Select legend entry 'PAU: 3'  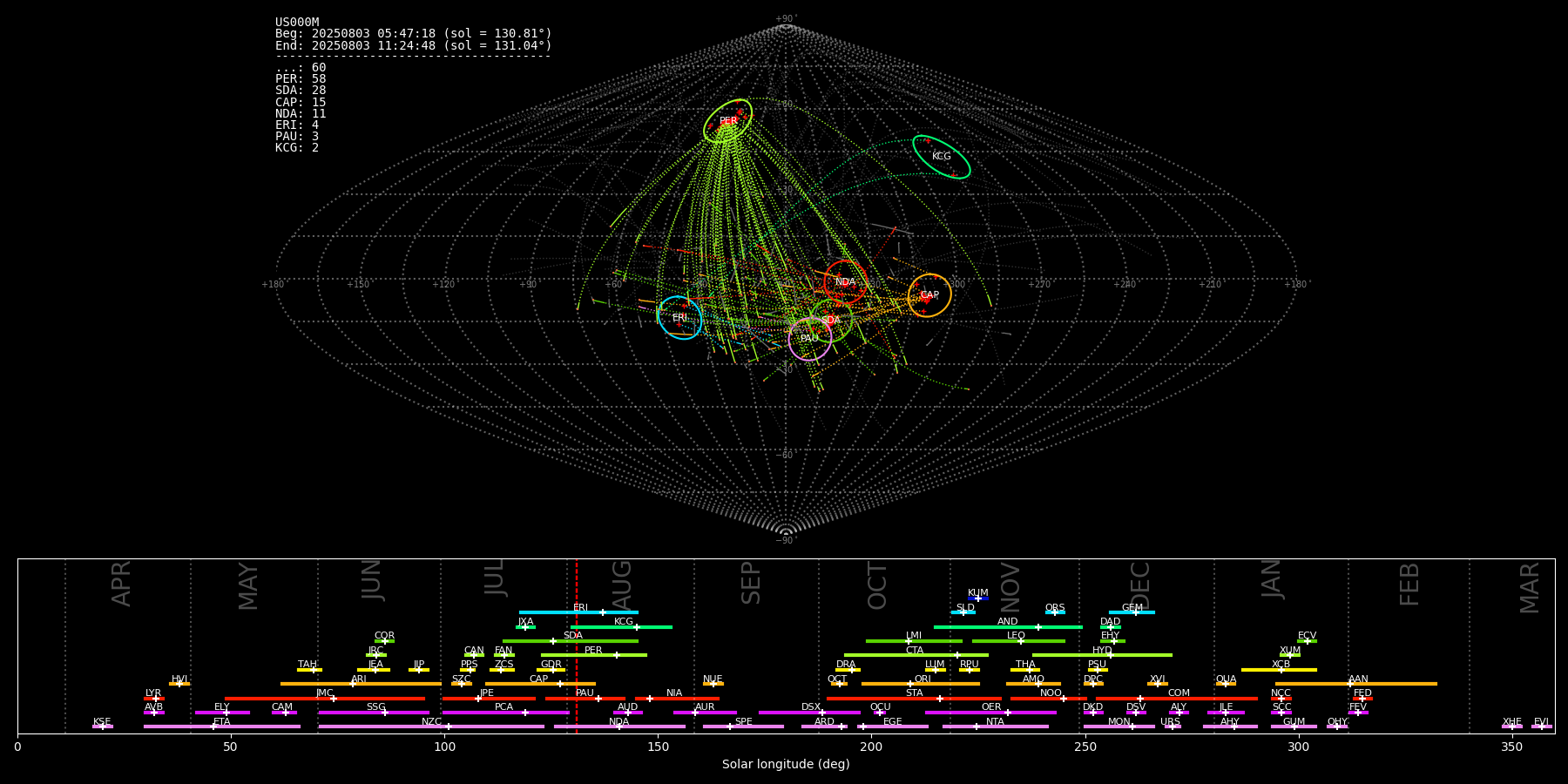click(x=297, y=136)
